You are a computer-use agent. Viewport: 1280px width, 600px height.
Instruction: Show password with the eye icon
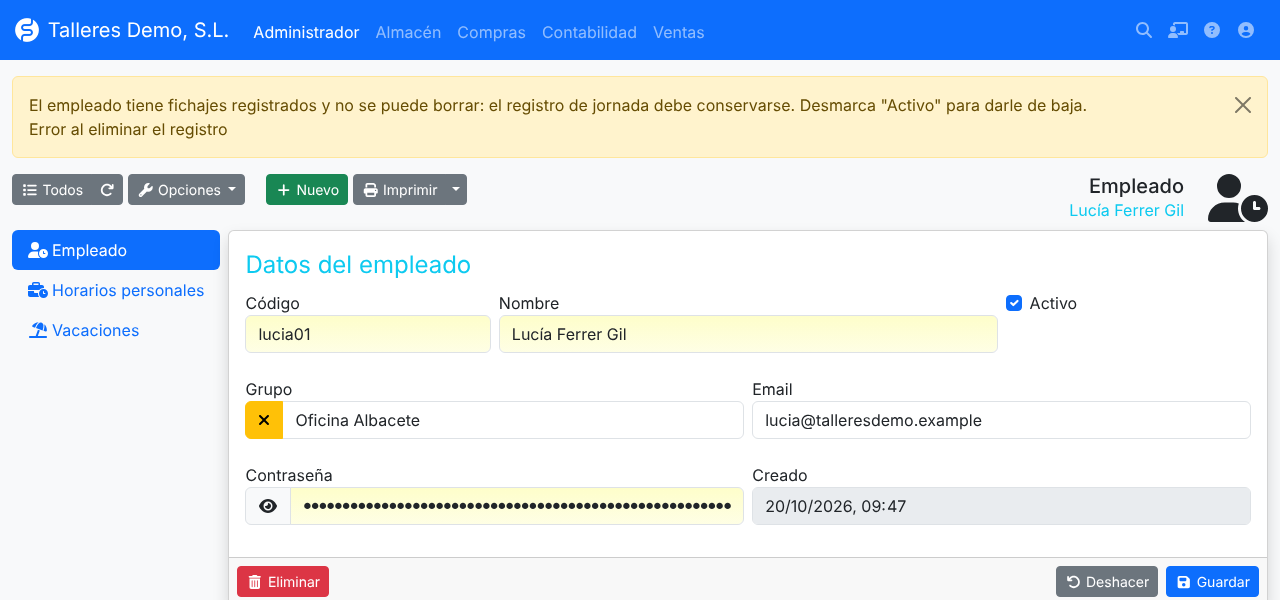(268, 506)
